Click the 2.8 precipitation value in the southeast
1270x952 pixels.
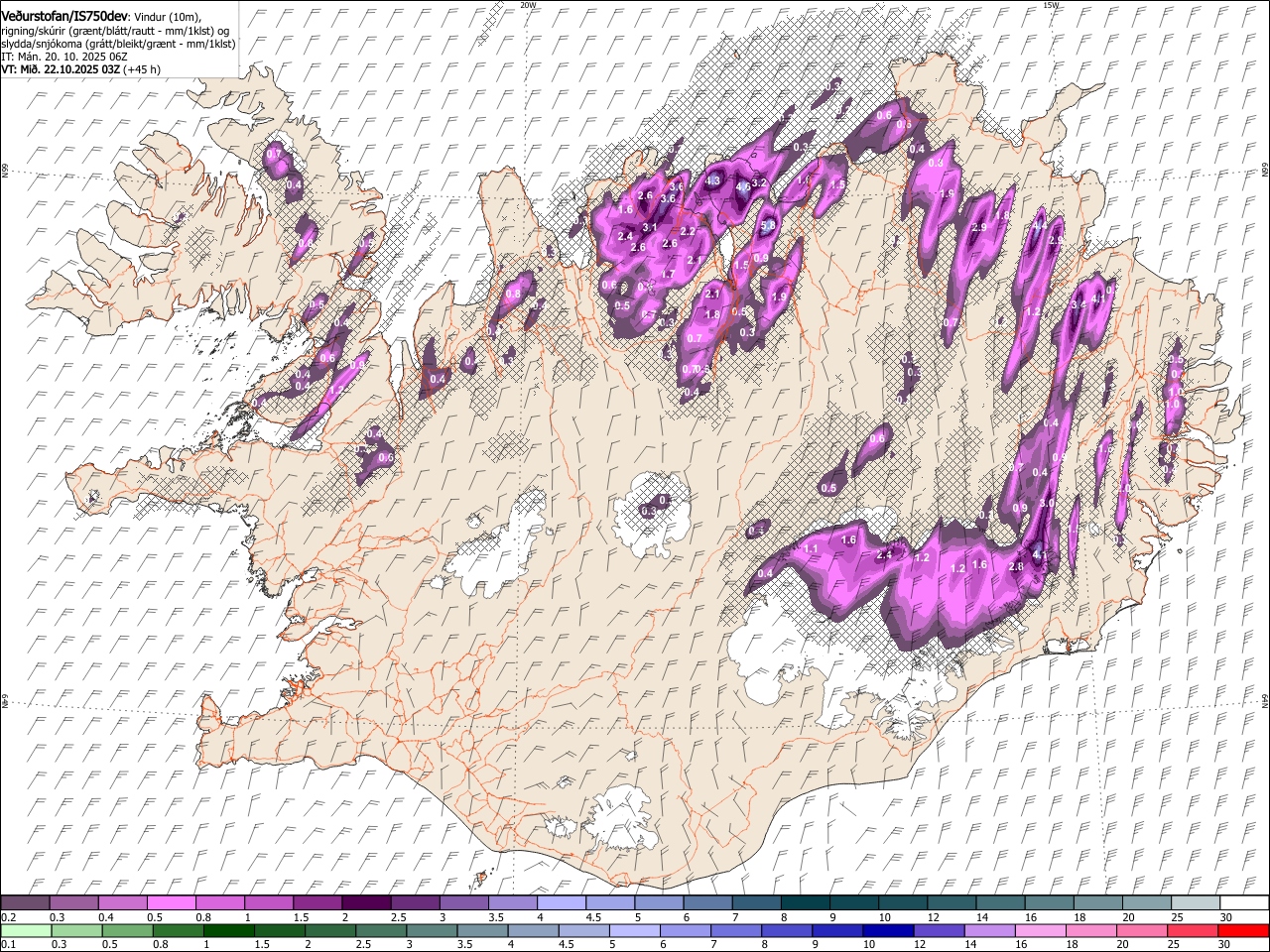coord(1016,566)
